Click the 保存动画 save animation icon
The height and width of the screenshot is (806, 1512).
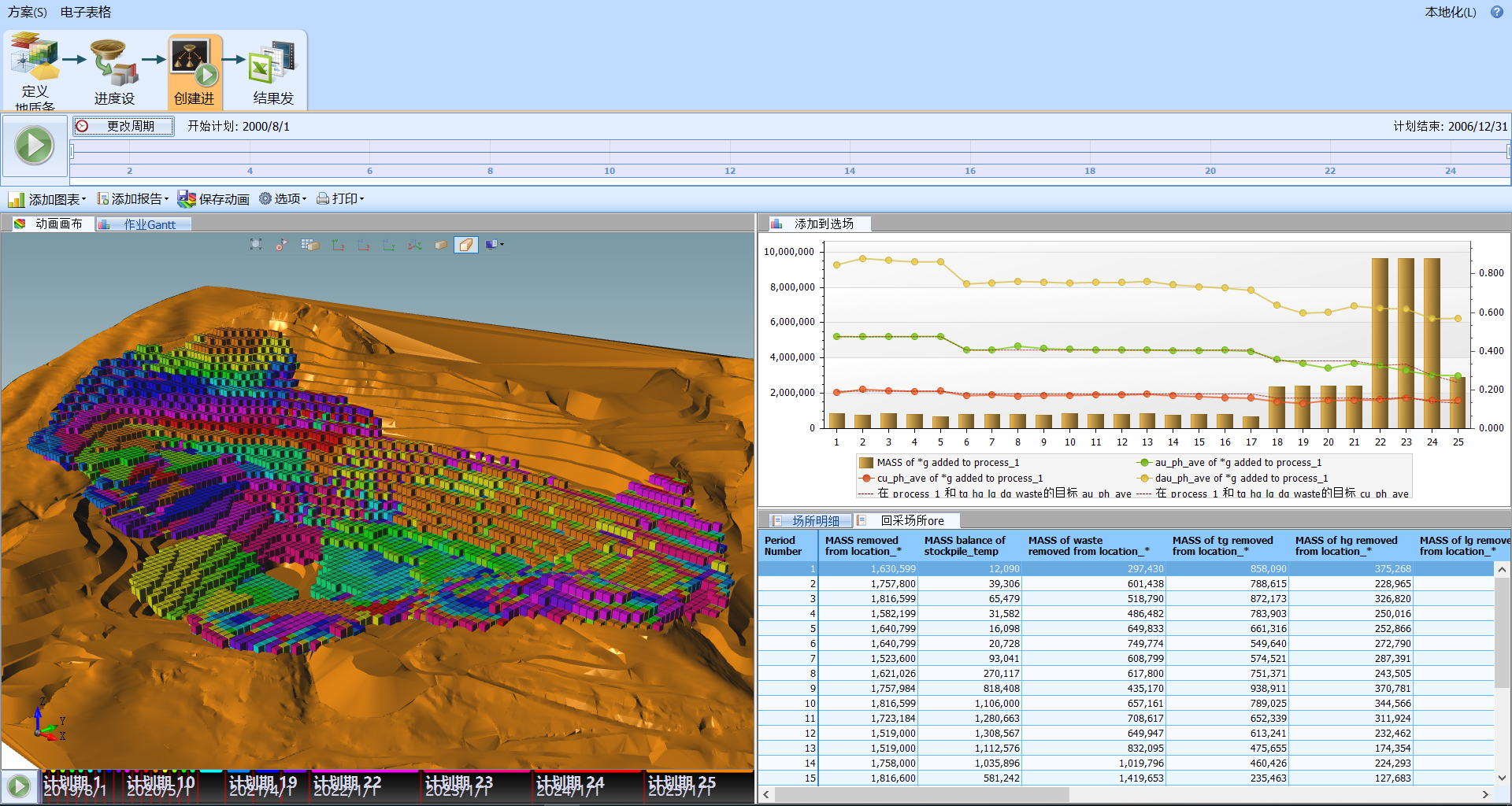[x=187, y=199]
